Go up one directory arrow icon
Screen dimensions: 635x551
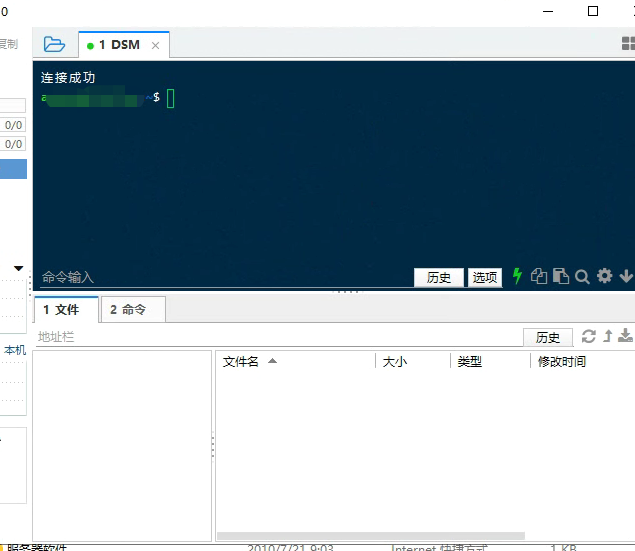[607, 336]
